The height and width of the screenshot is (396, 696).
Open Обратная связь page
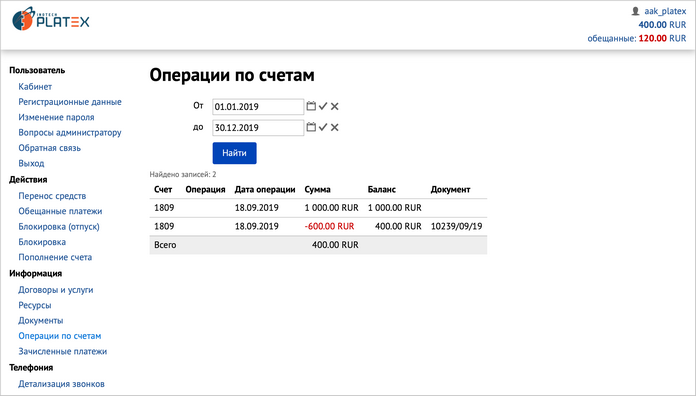pos(50,148)
